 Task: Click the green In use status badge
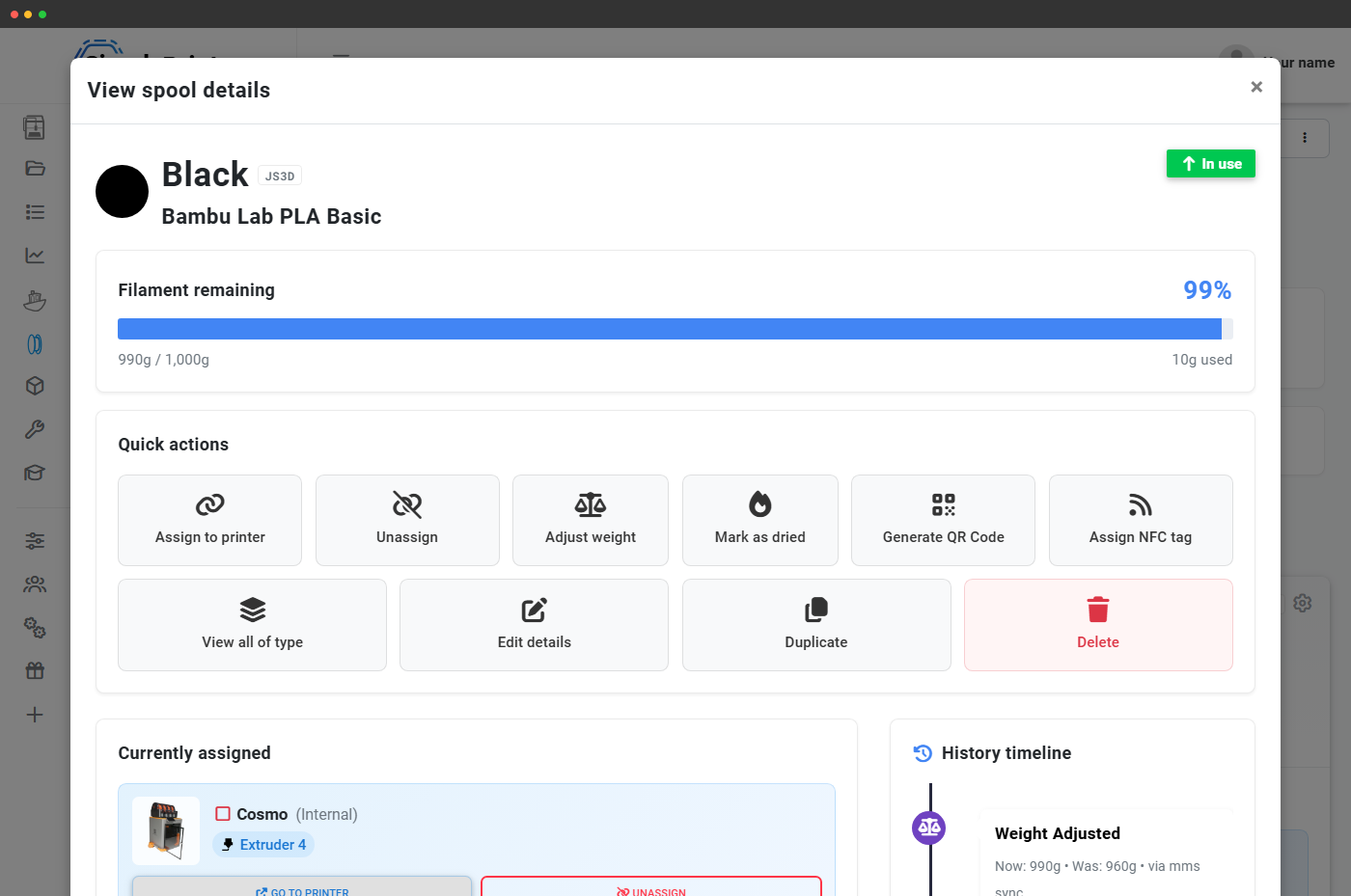click(1211, 164)
